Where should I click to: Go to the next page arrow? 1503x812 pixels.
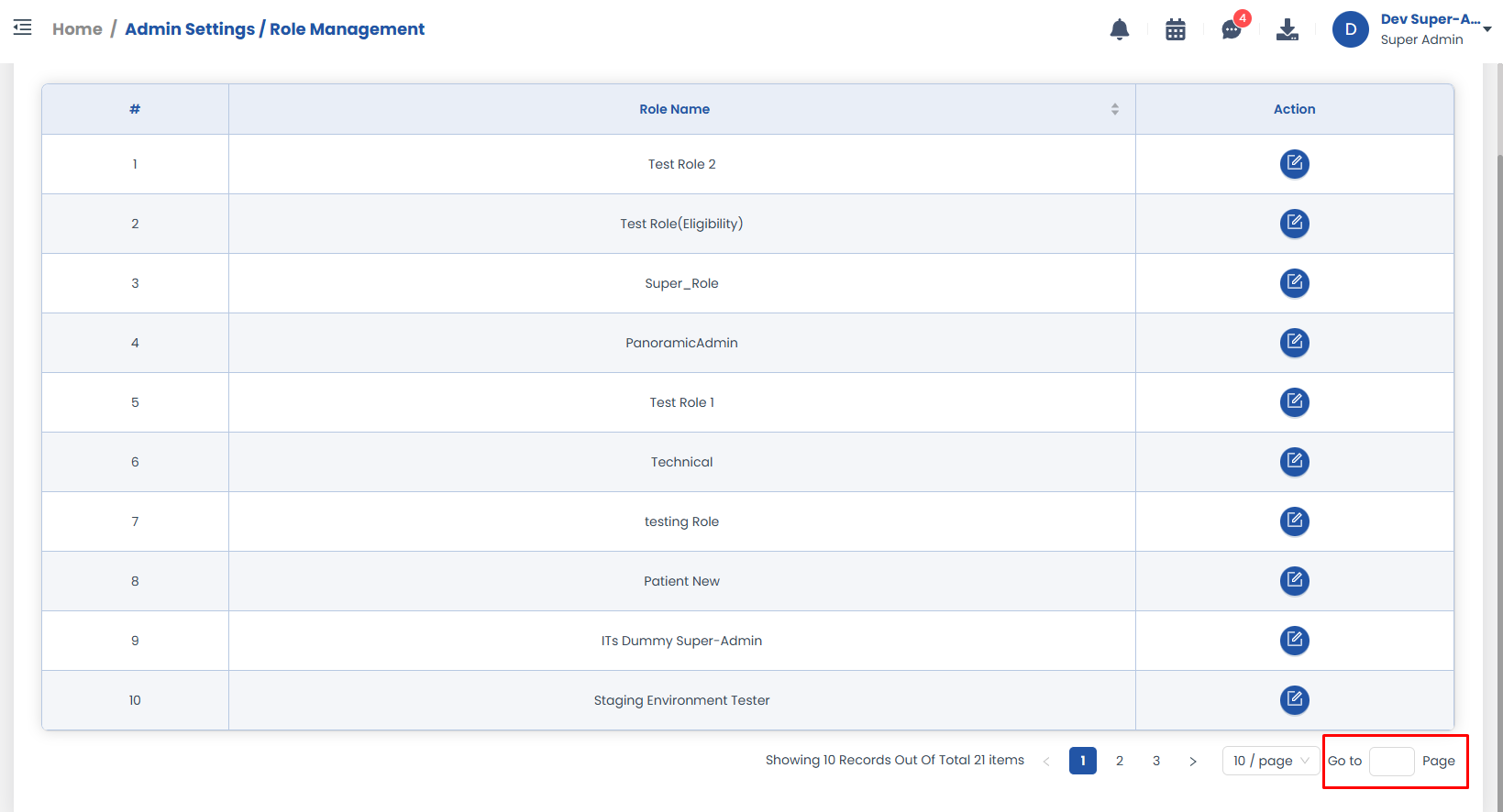pyautogui.click(x=1192, y=761)
